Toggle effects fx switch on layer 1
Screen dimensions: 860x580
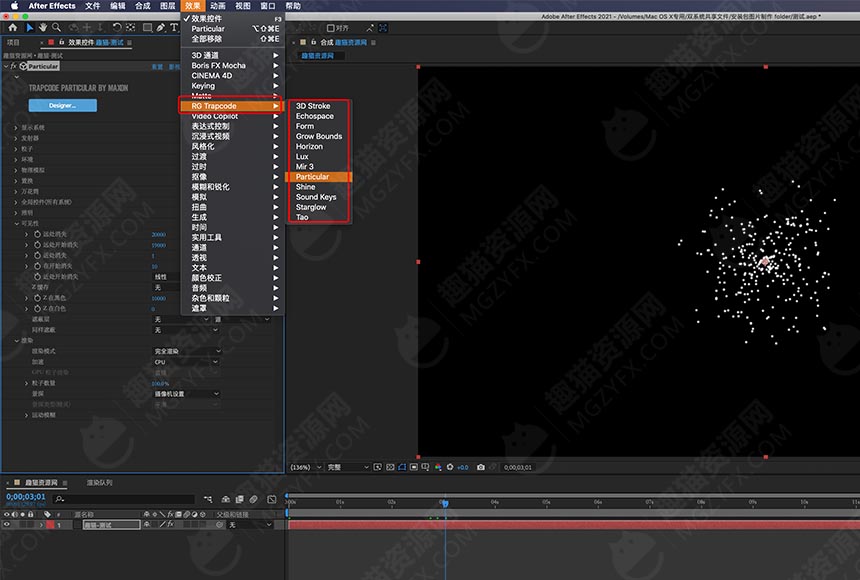point(169,525)
